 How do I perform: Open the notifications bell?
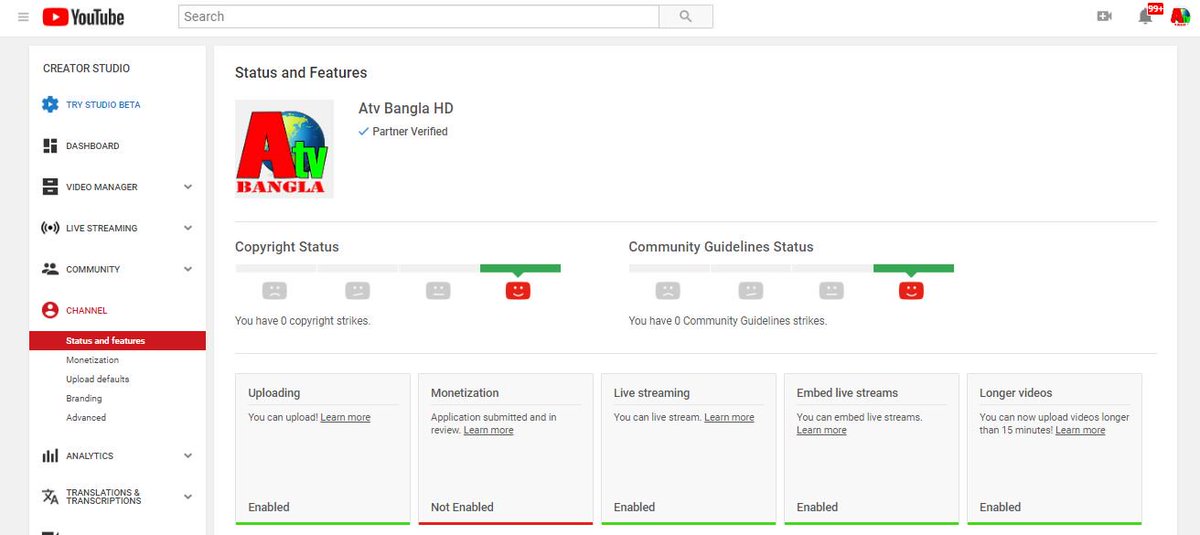pyautogui.click(x=1146, y=17)
